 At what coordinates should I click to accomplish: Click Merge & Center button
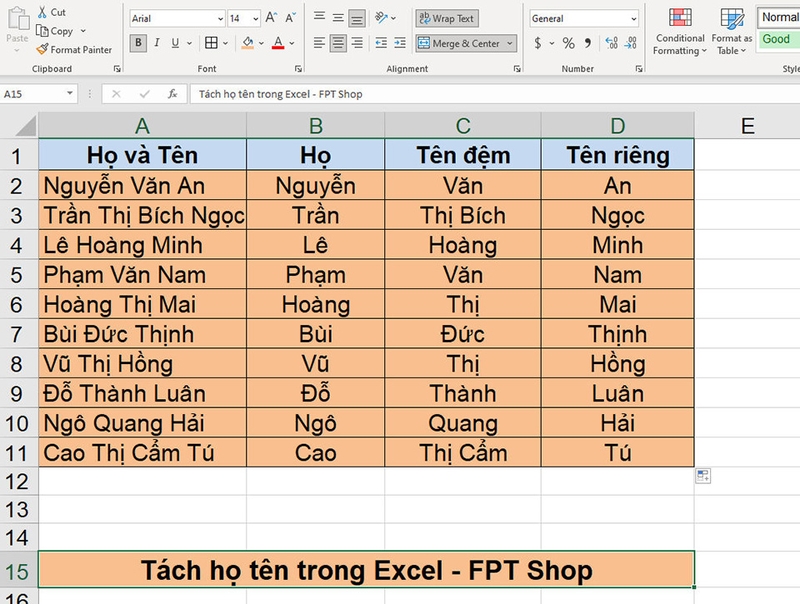[x=459, y=43]
